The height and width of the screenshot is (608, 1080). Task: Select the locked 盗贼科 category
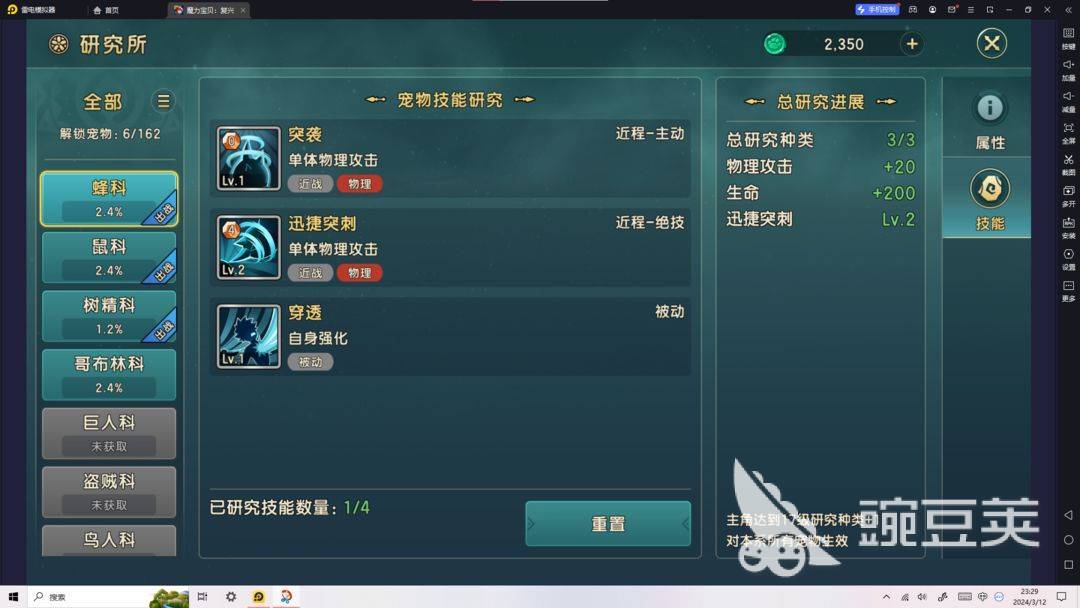click(109, 492)
